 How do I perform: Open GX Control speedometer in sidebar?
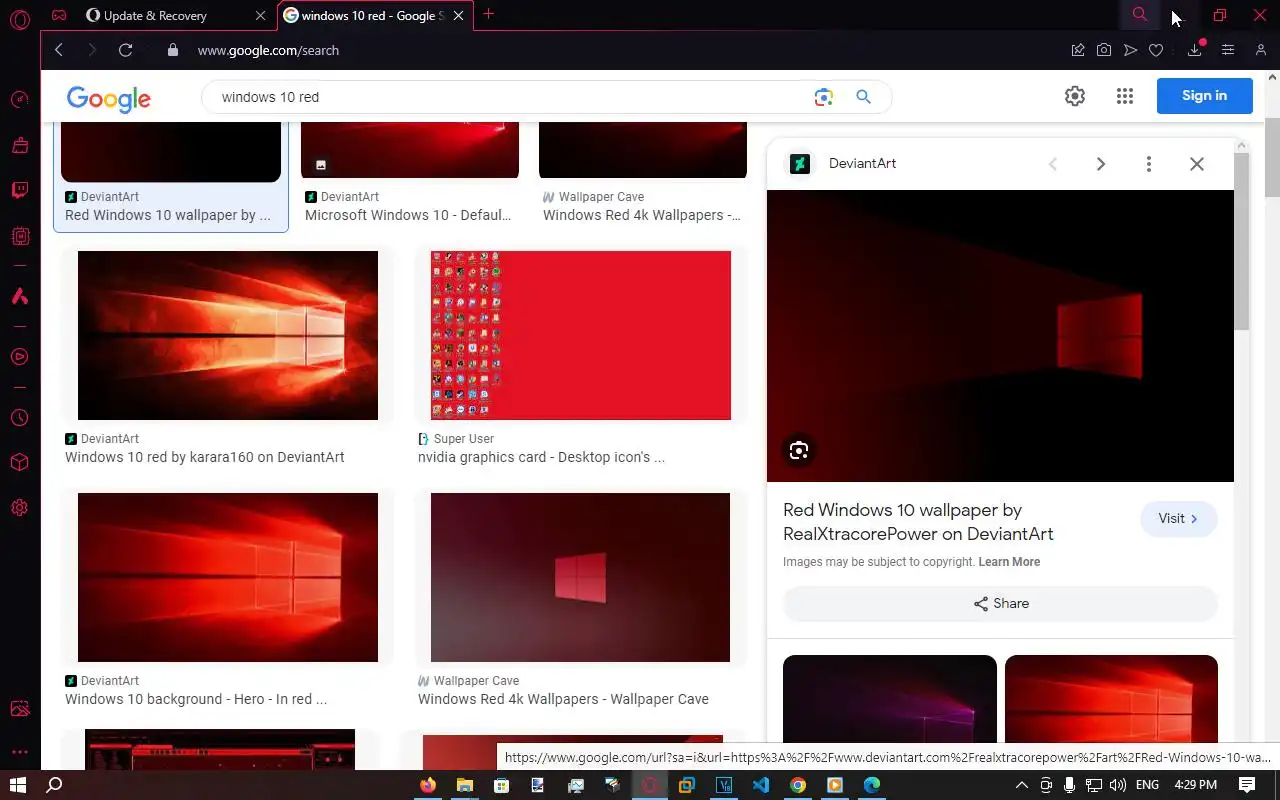19,100
